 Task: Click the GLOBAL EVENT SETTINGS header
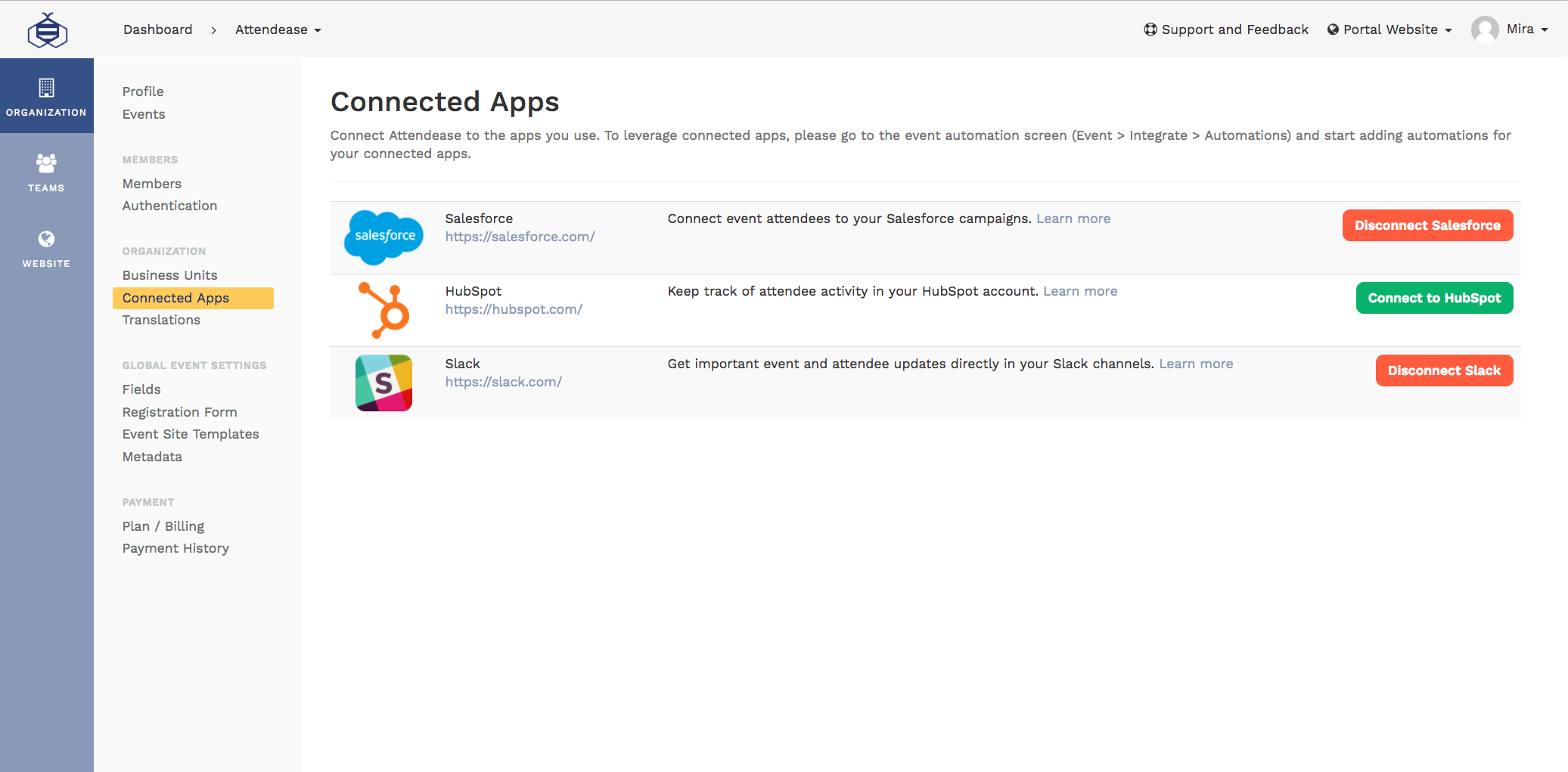pos(194,365)
